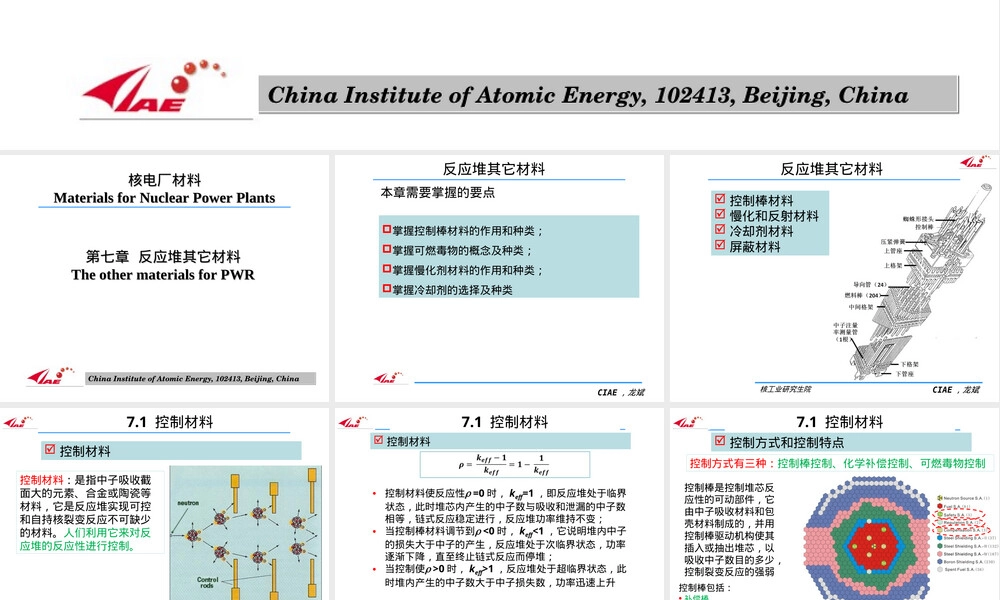Click the '反应堆其它材料' heading on the 本章需要掌握的要点 slide
Image resolution: width=1000 pixels, height=600 pixels.
click(494, 169)
